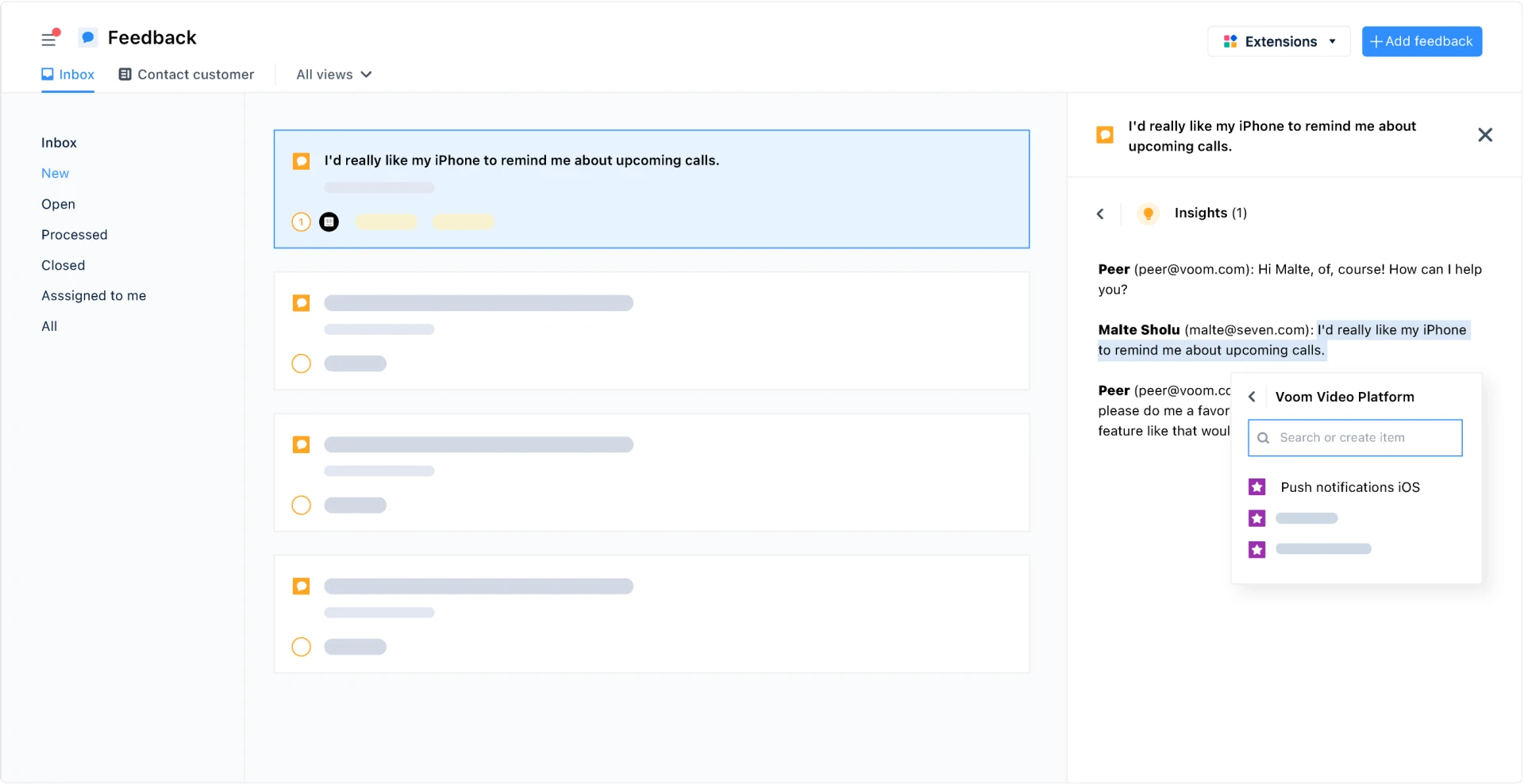Viewport: 1524px width, 784px height.
Task: Click the orange "1" insight badge
Action: click(300, 221)
